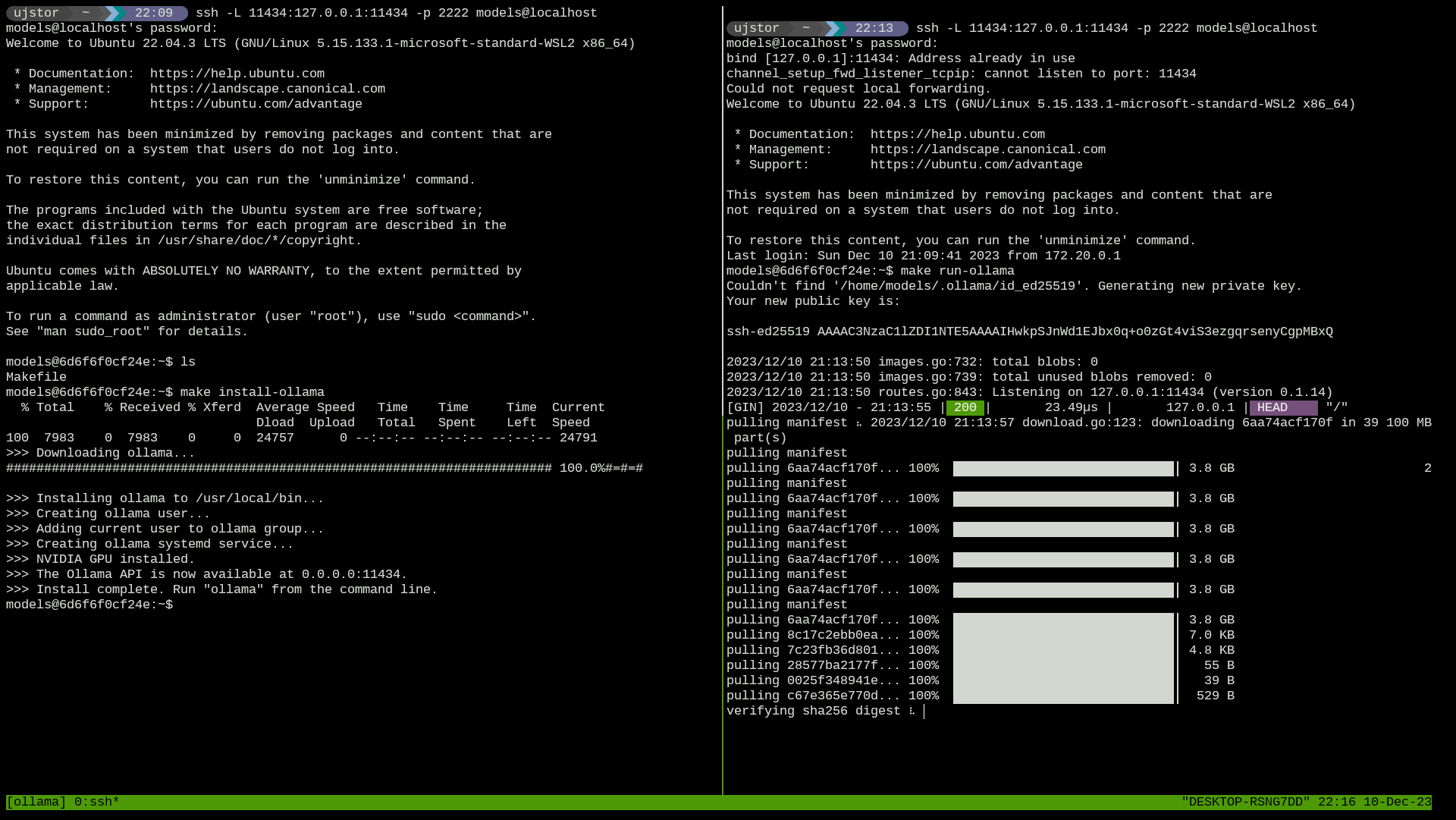Select the 0:ssh* tmux window tab
Viewport: 1456px width, 820px height.
click(x=96, y=802)
